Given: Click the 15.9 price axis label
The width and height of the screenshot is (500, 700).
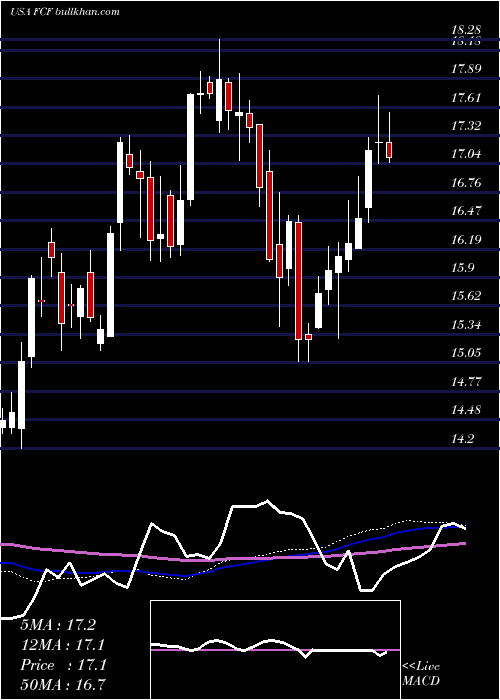Looking at the screenshot, I should pyautogui.click(x=463, y=268).
